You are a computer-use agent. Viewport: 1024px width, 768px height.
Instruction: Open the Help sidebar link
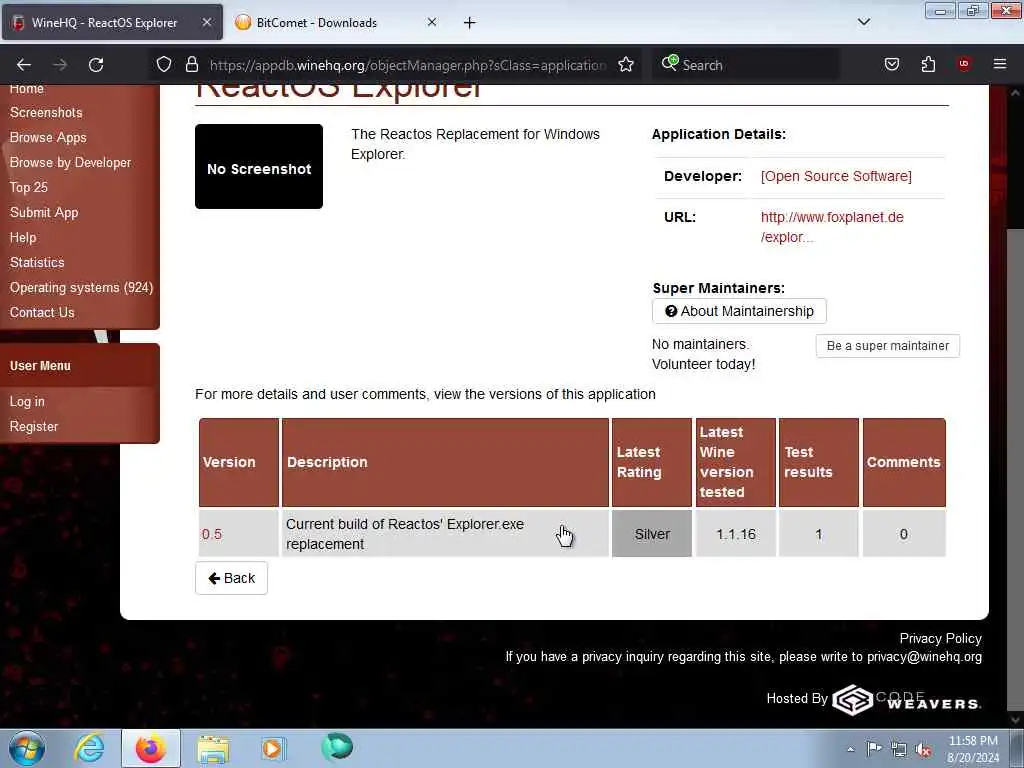click(x=23, y=238)
